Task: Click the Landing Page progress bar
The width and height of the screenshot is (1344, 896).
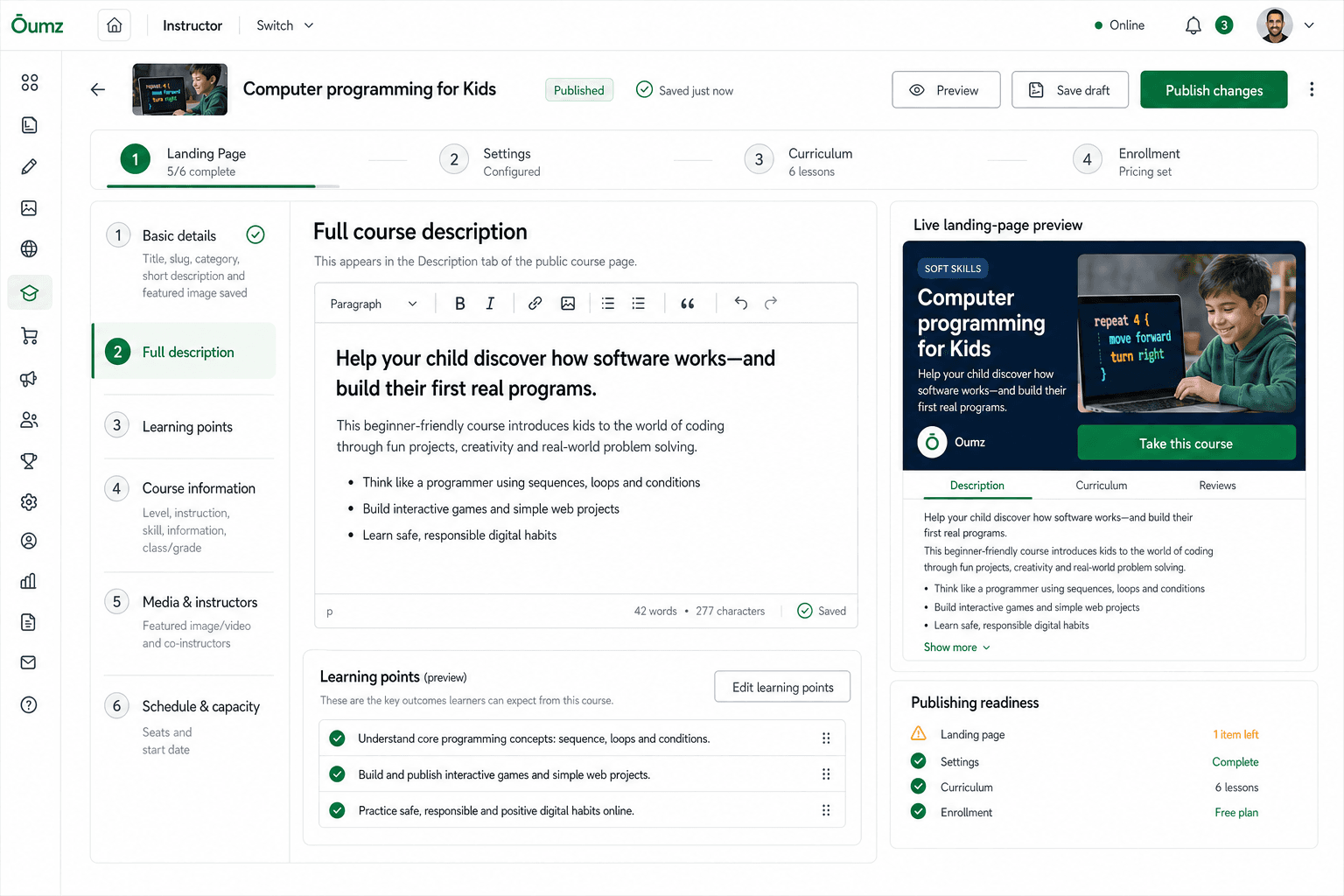Action: pos(223,186)
